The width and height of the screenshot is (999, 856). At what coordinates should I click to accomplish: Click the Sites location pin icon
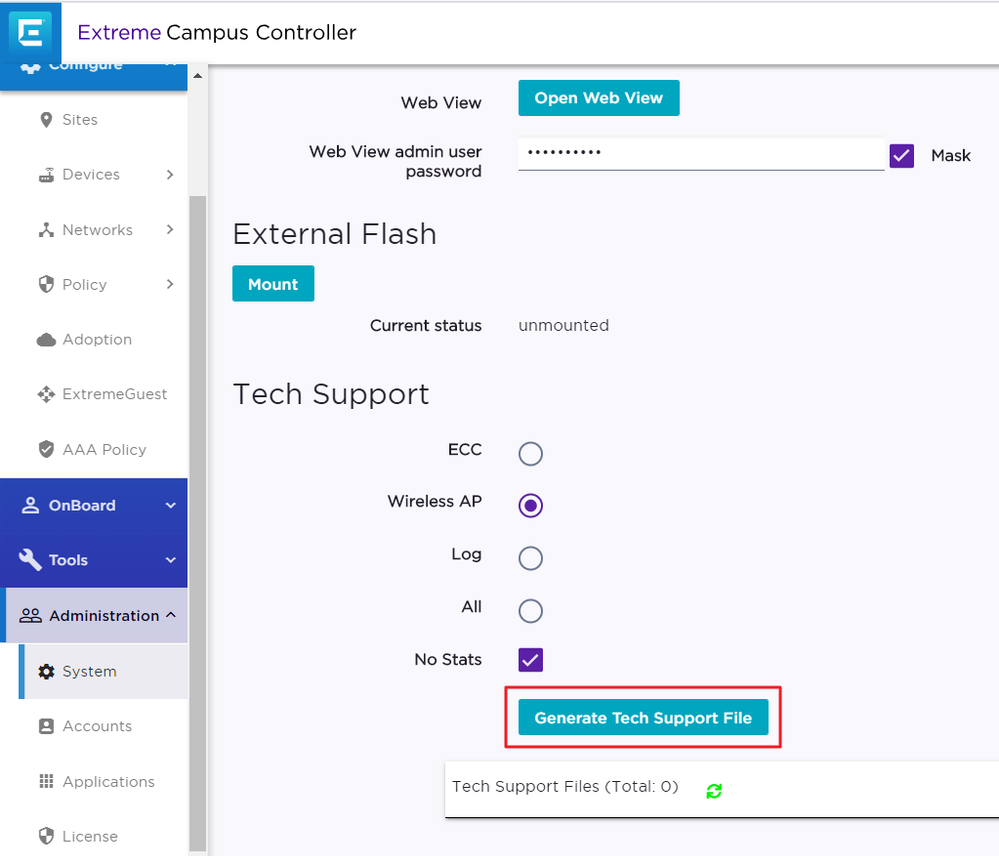click(x=46, y=120)
